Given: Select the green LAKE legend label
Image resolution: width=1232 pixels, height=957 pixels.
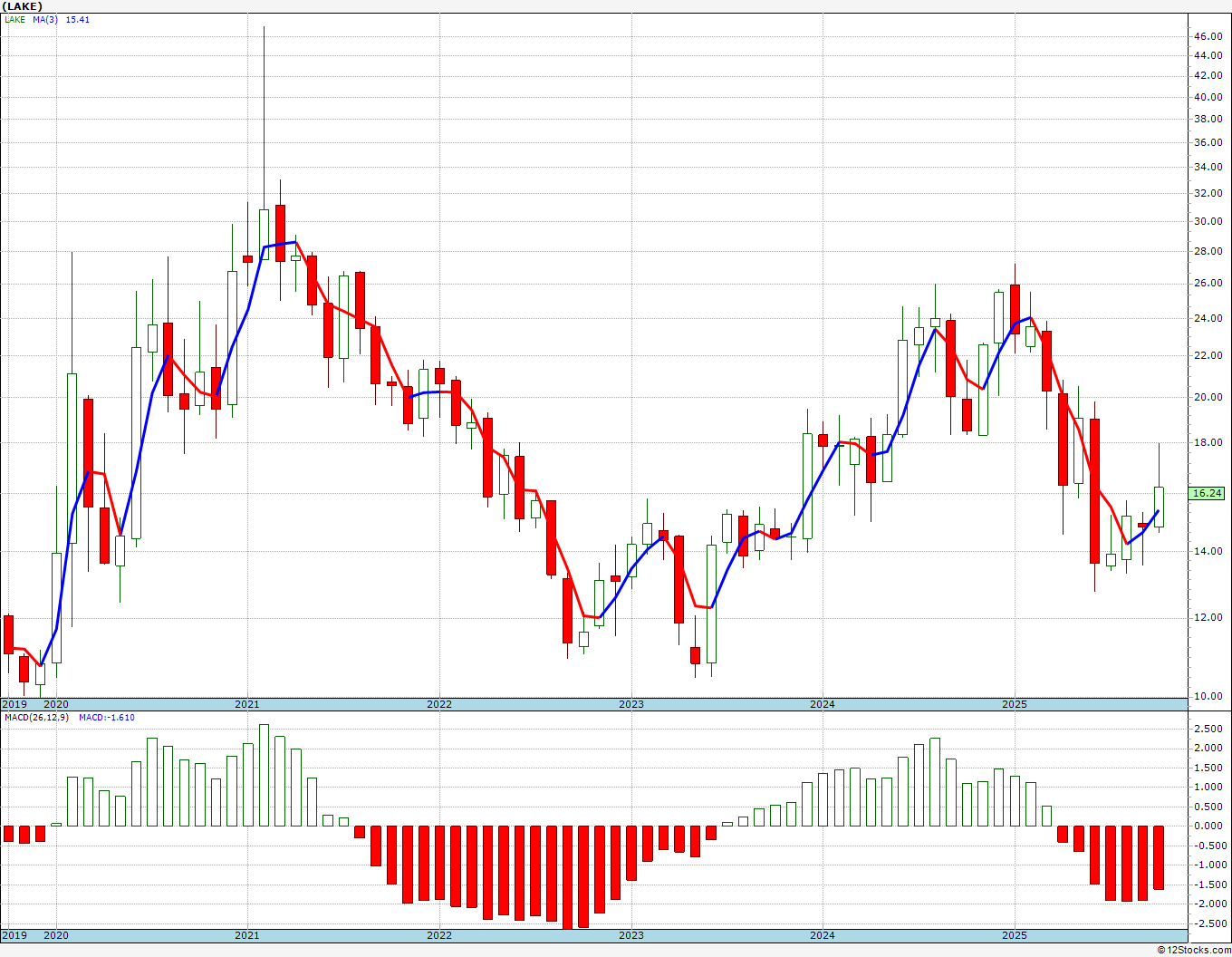Looking at the screenshot, I should [14, 19].
